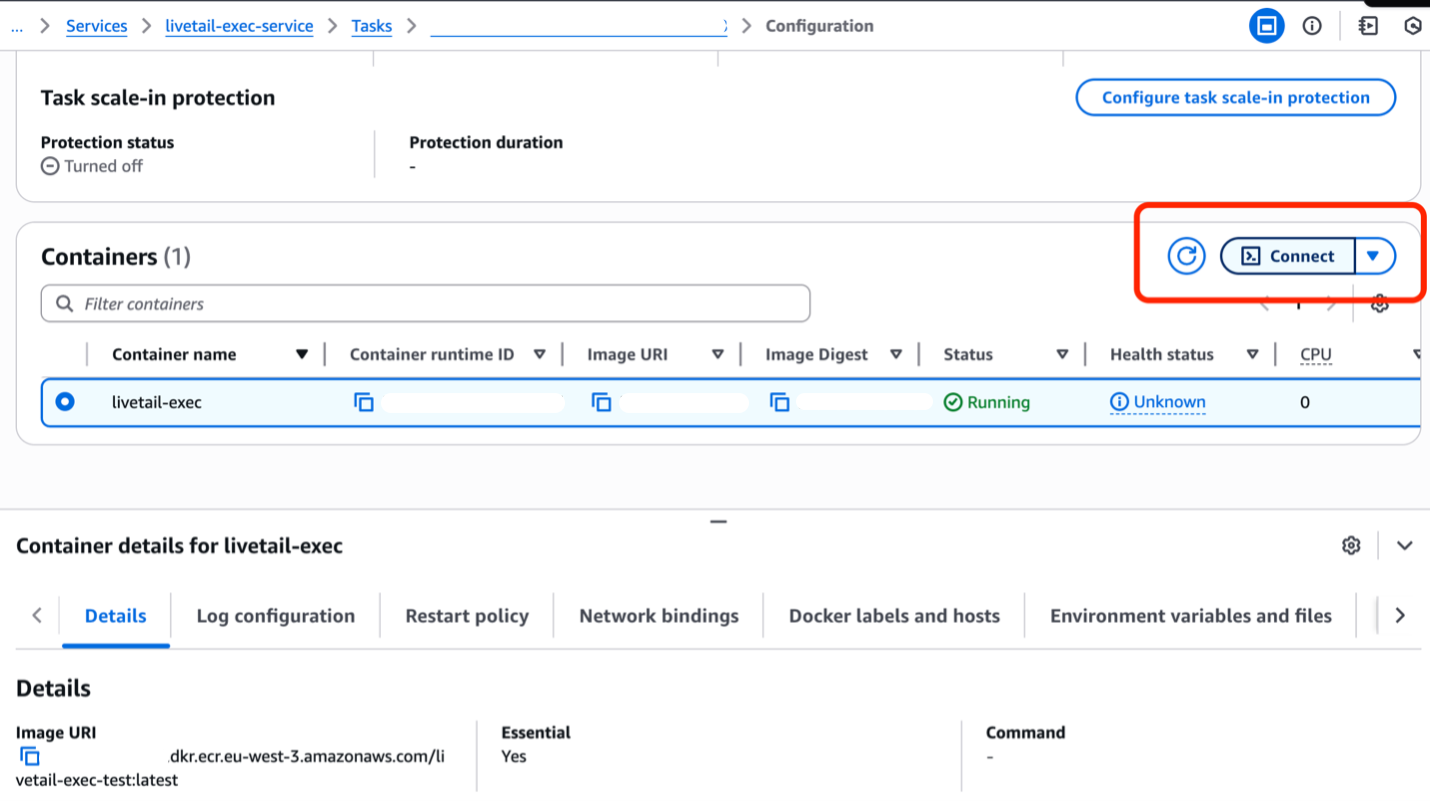Open Container details panel settings gear
The height and width of the screenshot is (805, 1430).
click(x=1351, y=545)
